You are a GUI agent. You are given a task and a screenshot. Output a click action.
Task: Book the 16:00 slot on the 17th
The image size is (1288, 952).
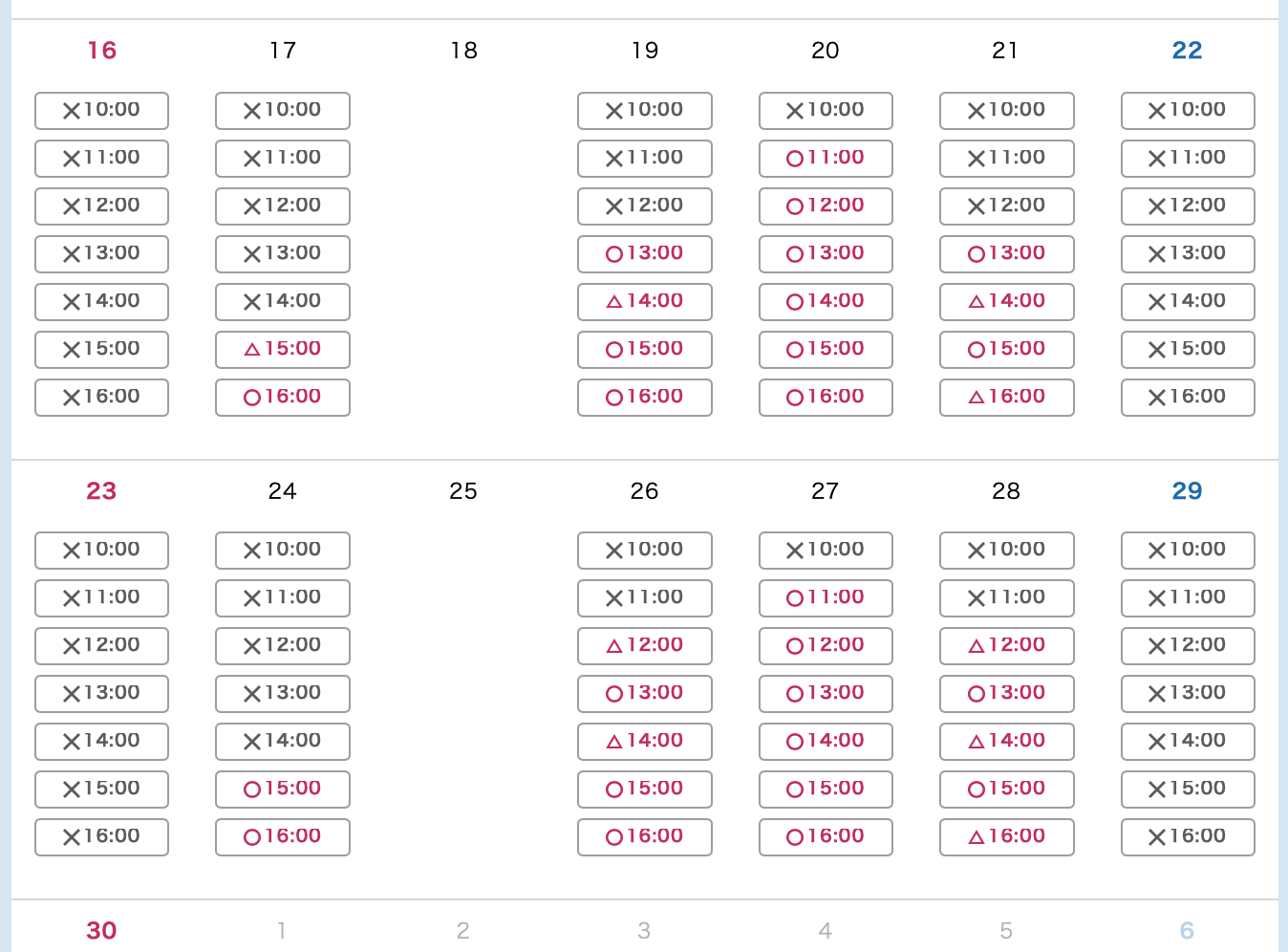(283, 398)
